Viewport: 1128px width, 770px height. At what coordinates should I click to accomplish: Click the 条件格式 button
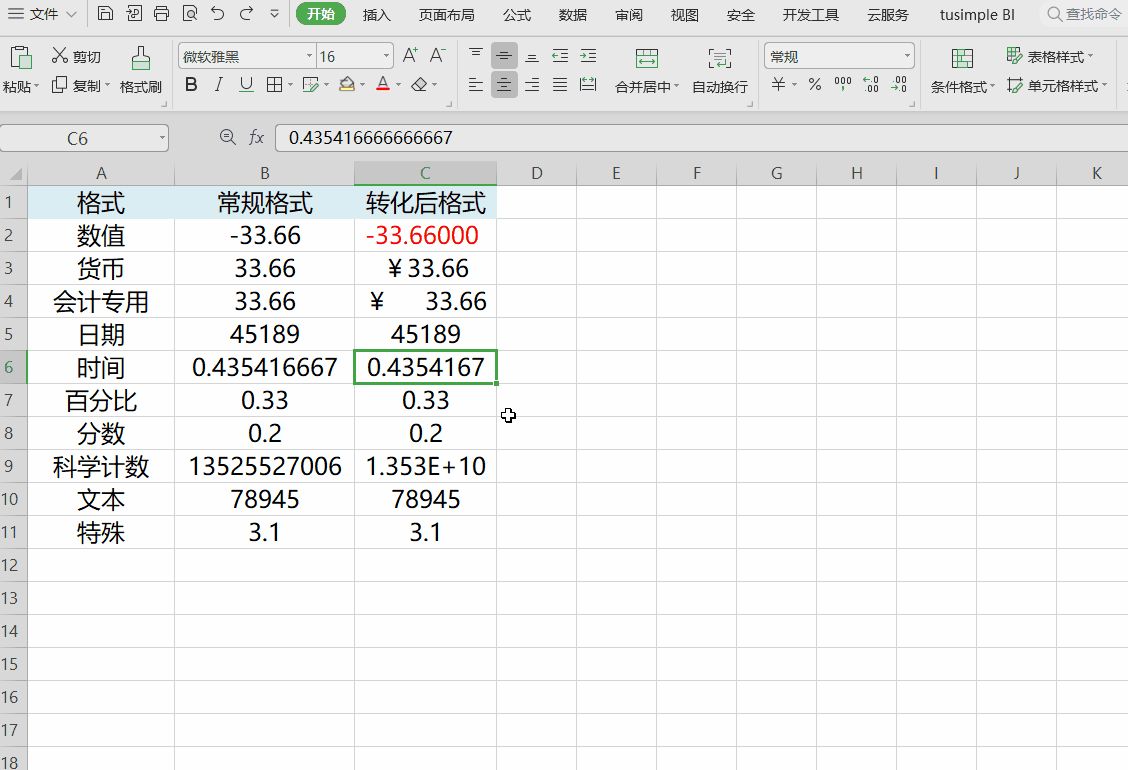pyautogui.click(x=962, y=70)
